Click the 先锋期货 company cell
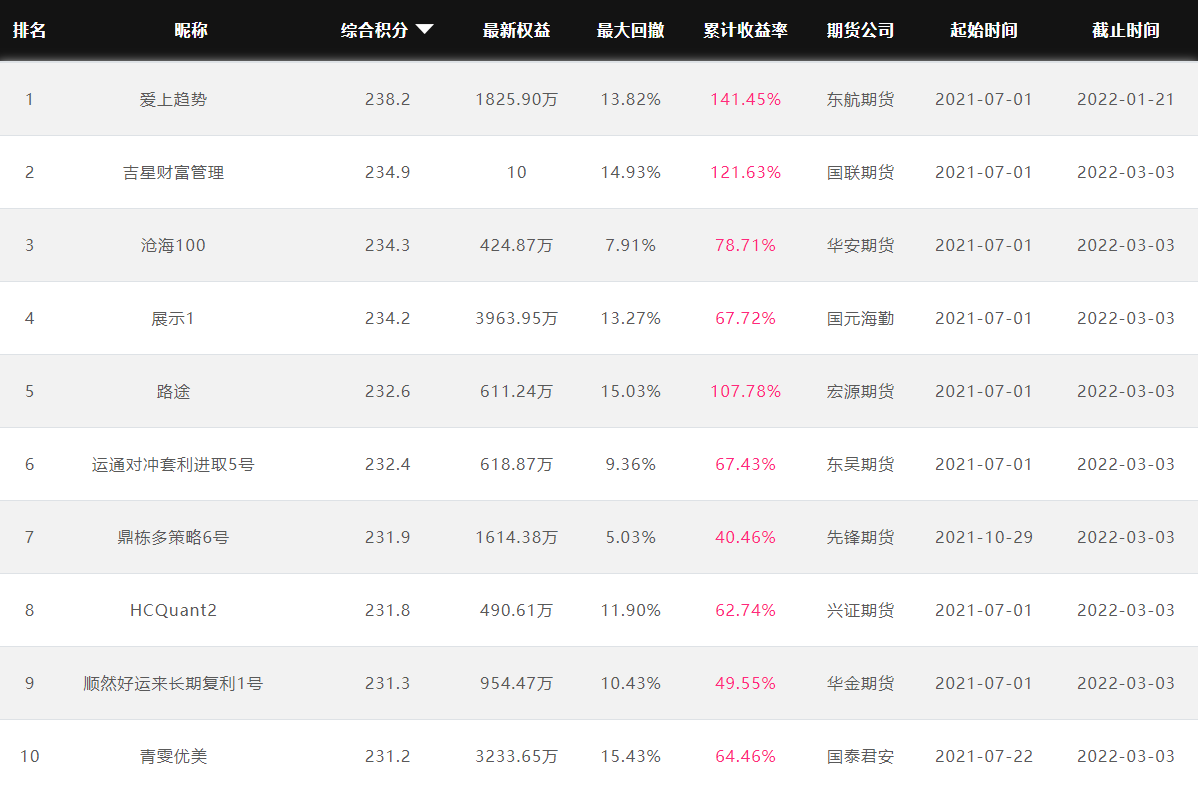This screenshot has height=788, width=1198. tap(860, 537)
